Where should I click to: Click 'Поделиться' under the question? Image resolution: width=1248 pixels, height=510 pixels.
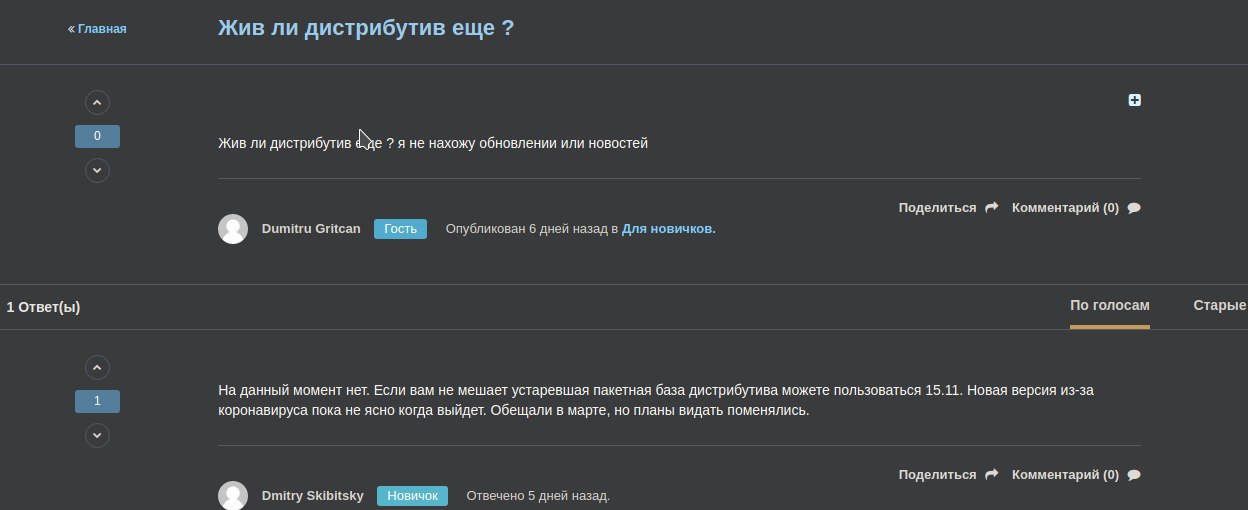(x=937, y=208)
